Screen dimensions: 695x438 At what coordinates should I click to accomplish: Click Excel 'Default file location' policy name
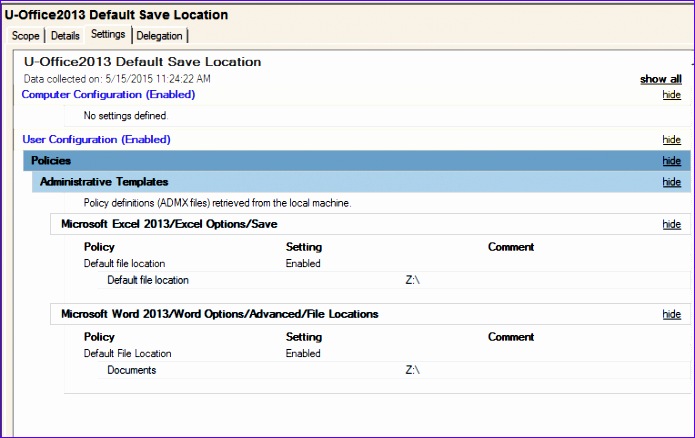pos(124,263)
